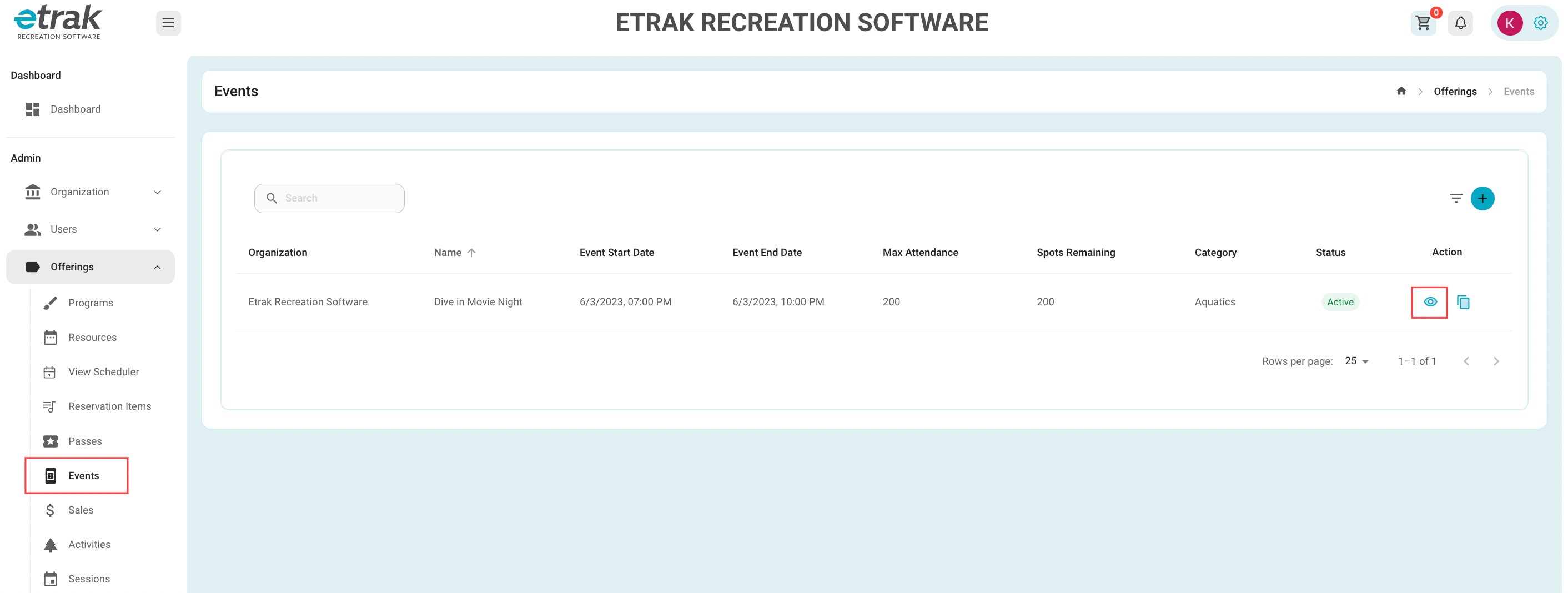Open Resources in the sidebar

(x=93, y=338)
